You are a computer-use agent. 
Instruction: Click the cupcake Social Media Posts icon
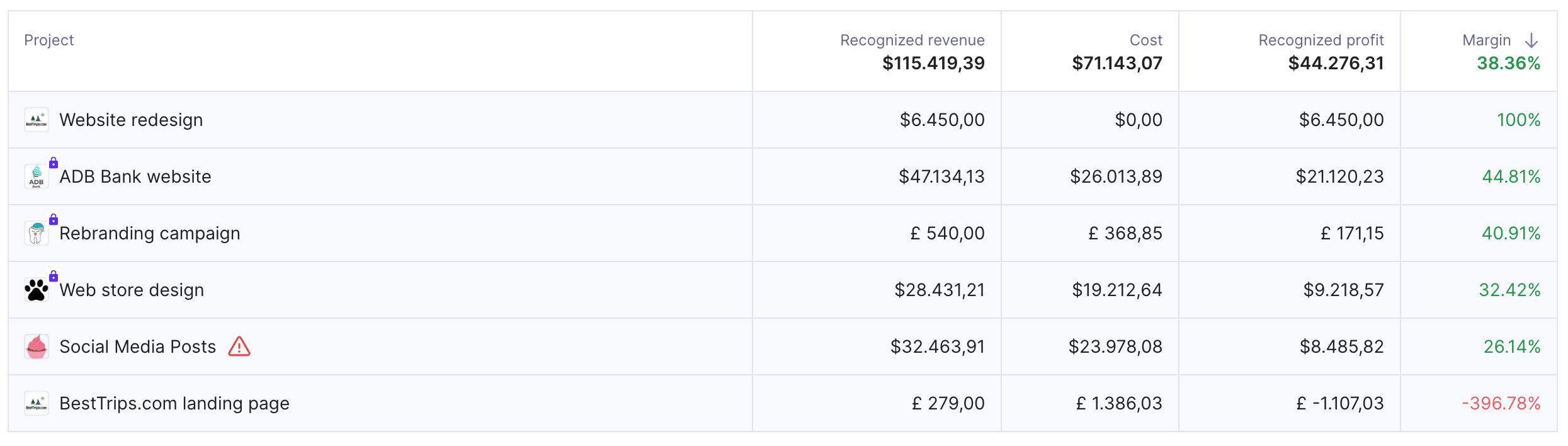point(37,346)
